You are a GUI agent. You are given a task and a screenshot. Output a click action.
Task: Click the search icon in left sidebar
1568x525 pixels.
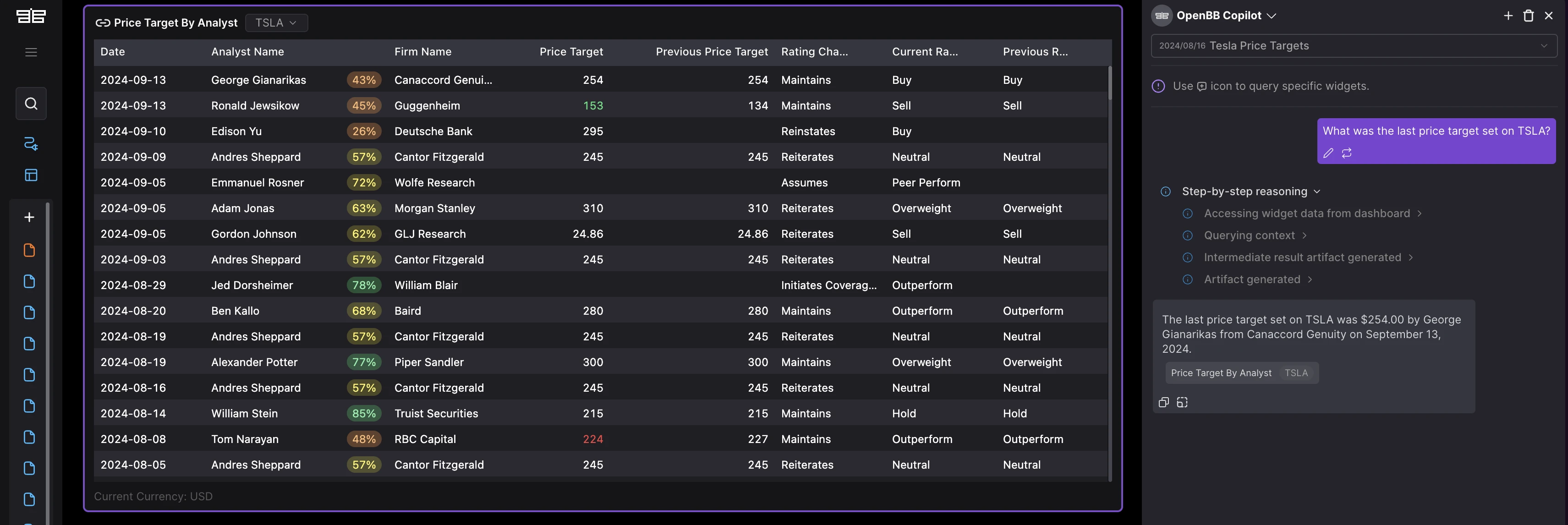pyautogui.click(x=31, y=104)
